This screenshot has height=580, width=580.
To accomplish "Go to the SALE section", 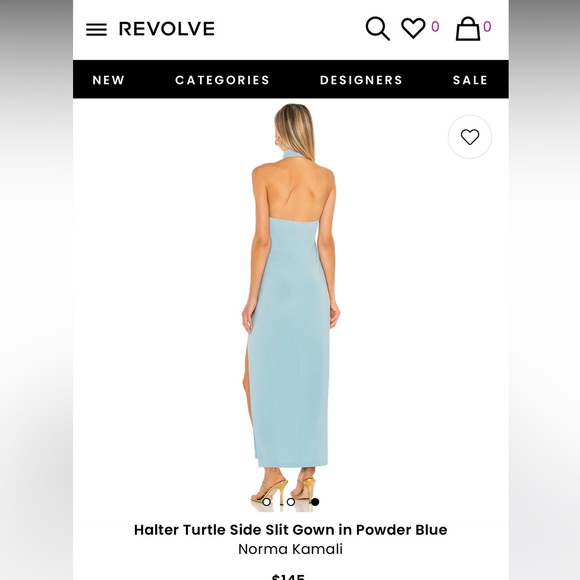I will pyautogui.click(x=470, y=80).
